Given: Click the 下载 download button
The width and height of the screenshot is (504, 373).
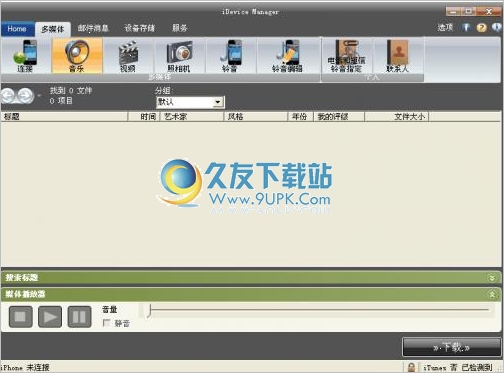Looking at the screenshot, I should (452, 347).
